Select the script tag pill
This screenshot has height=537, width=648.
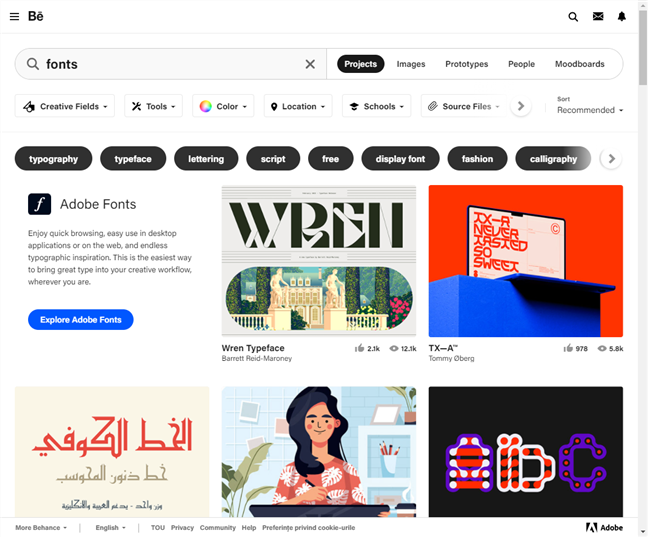tap(273, 159)
